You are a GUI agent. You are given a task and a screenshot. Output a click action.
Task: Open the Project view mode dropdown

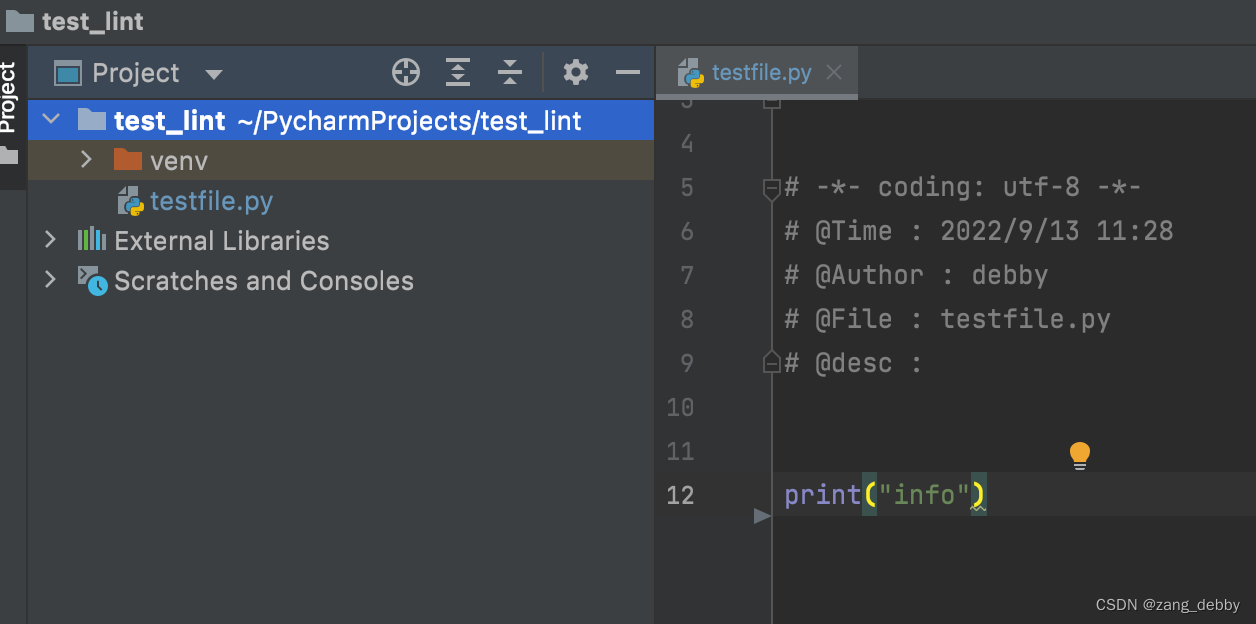213,72
